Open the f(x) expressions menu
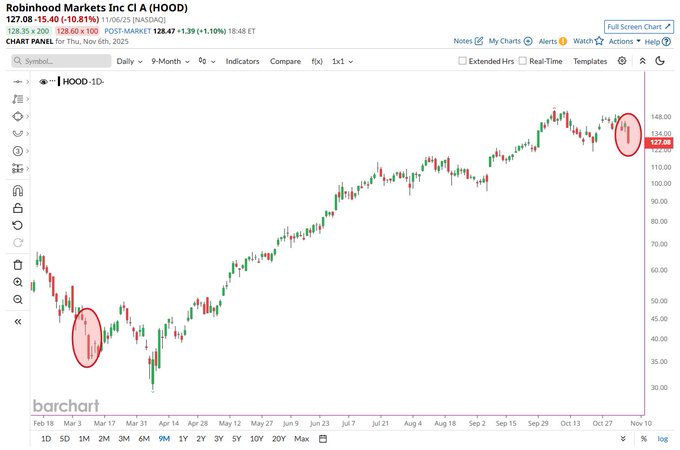Viewport: 680px width, 450px height. click(317, 61)
